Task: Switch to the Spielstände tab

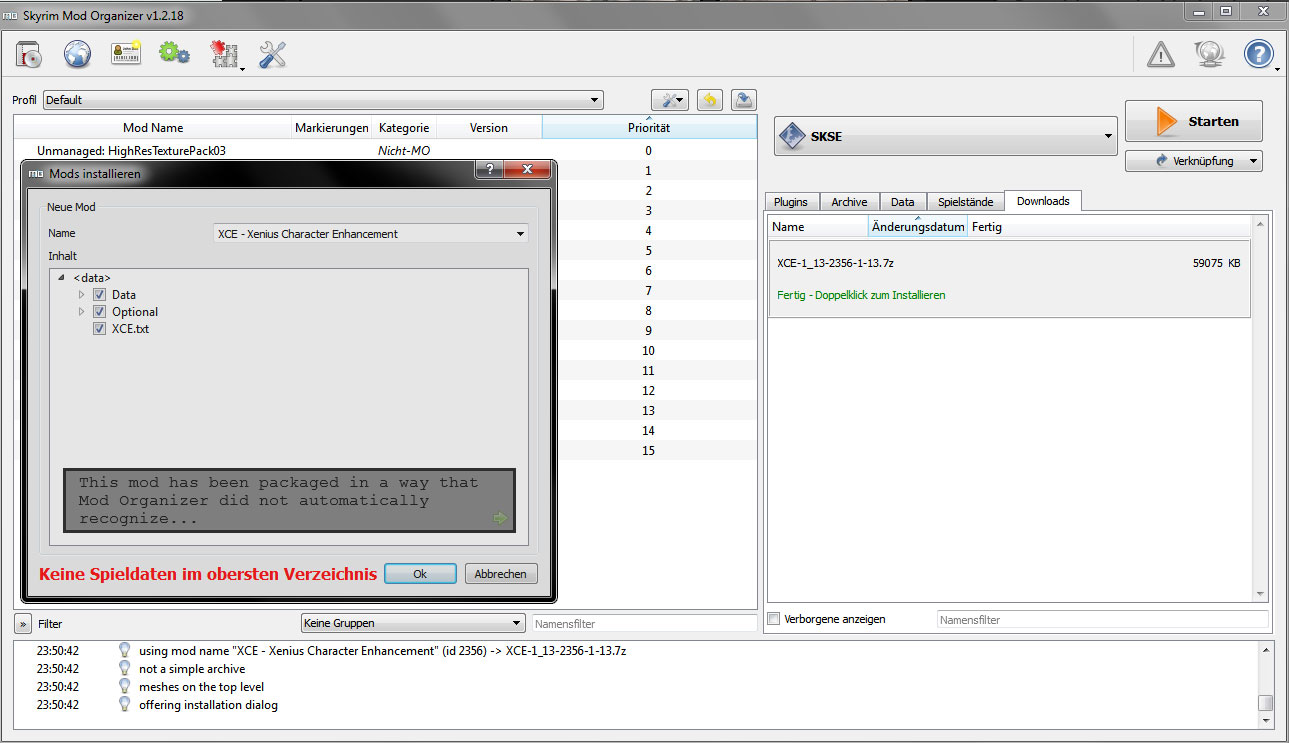Action: tap(965, 202)
